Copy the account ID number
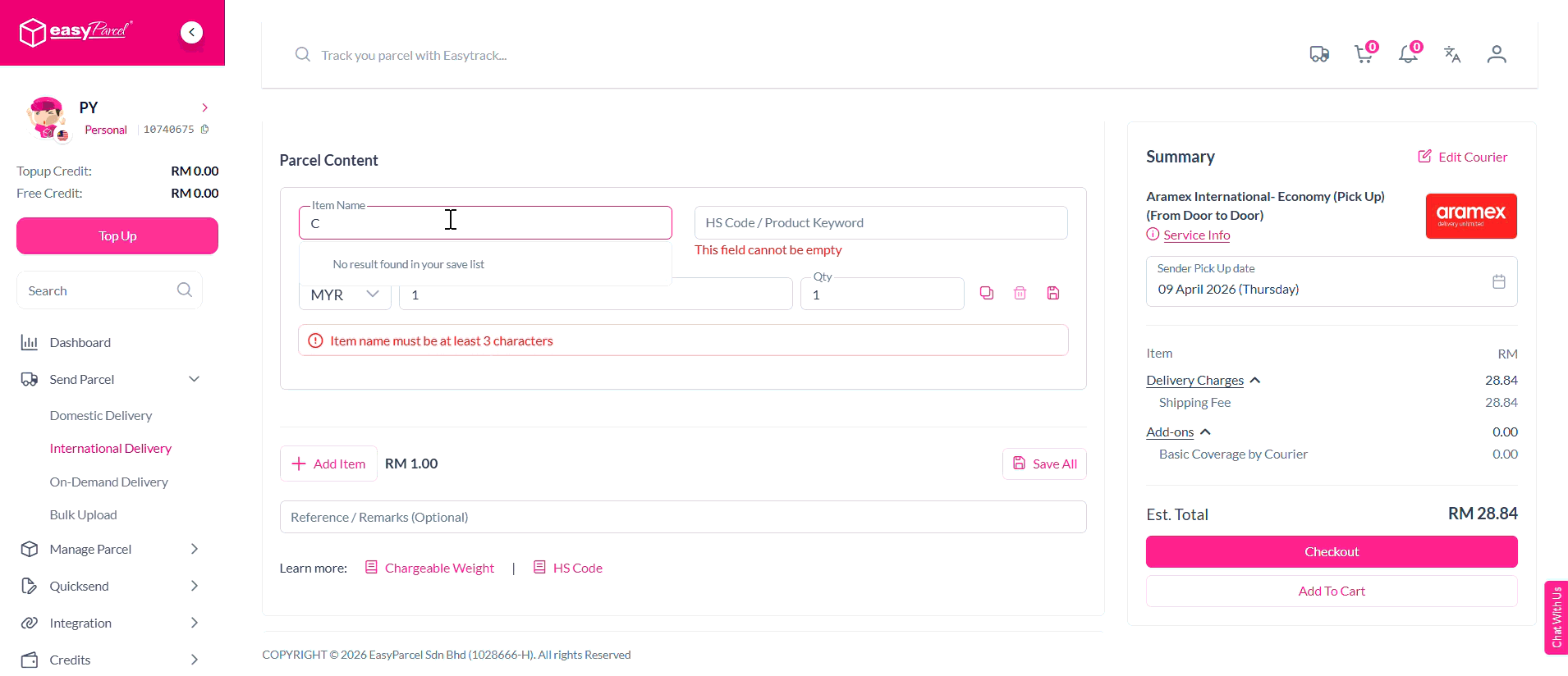 click(205, 129)
